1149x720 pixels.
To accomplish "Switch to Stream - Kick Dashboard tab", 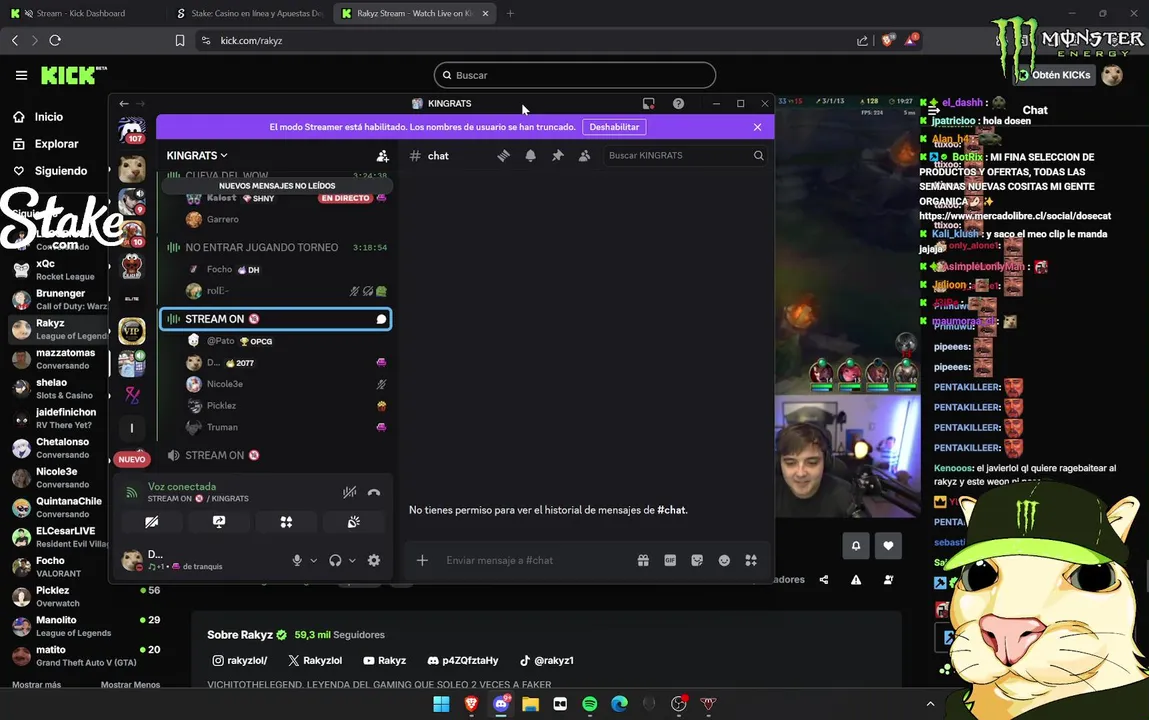I will (x=83, y=13).
